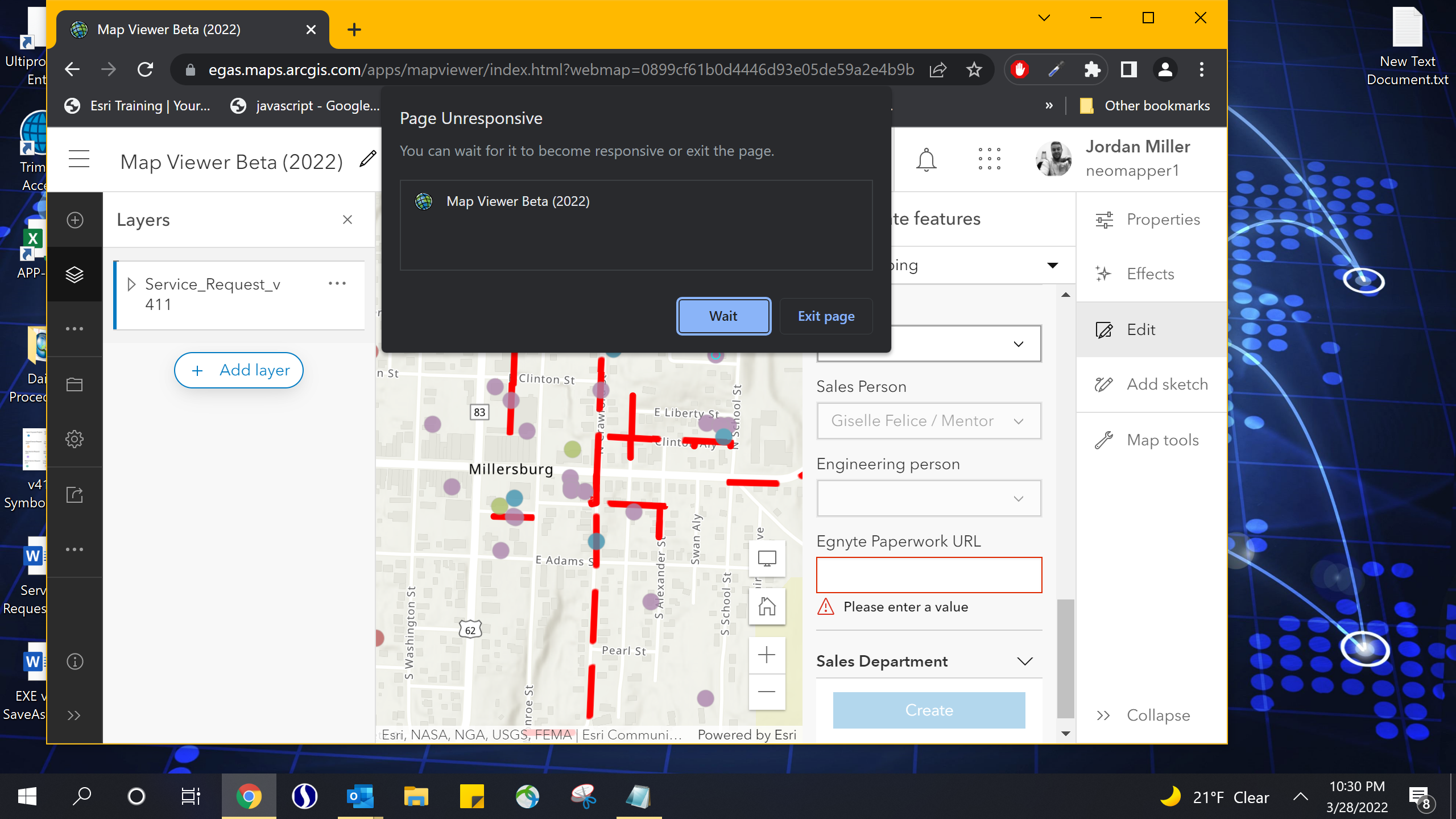Viewport: 1456px width, 819px height.
Task: Click the map Home extent icon
Action: tap(767, 606)
